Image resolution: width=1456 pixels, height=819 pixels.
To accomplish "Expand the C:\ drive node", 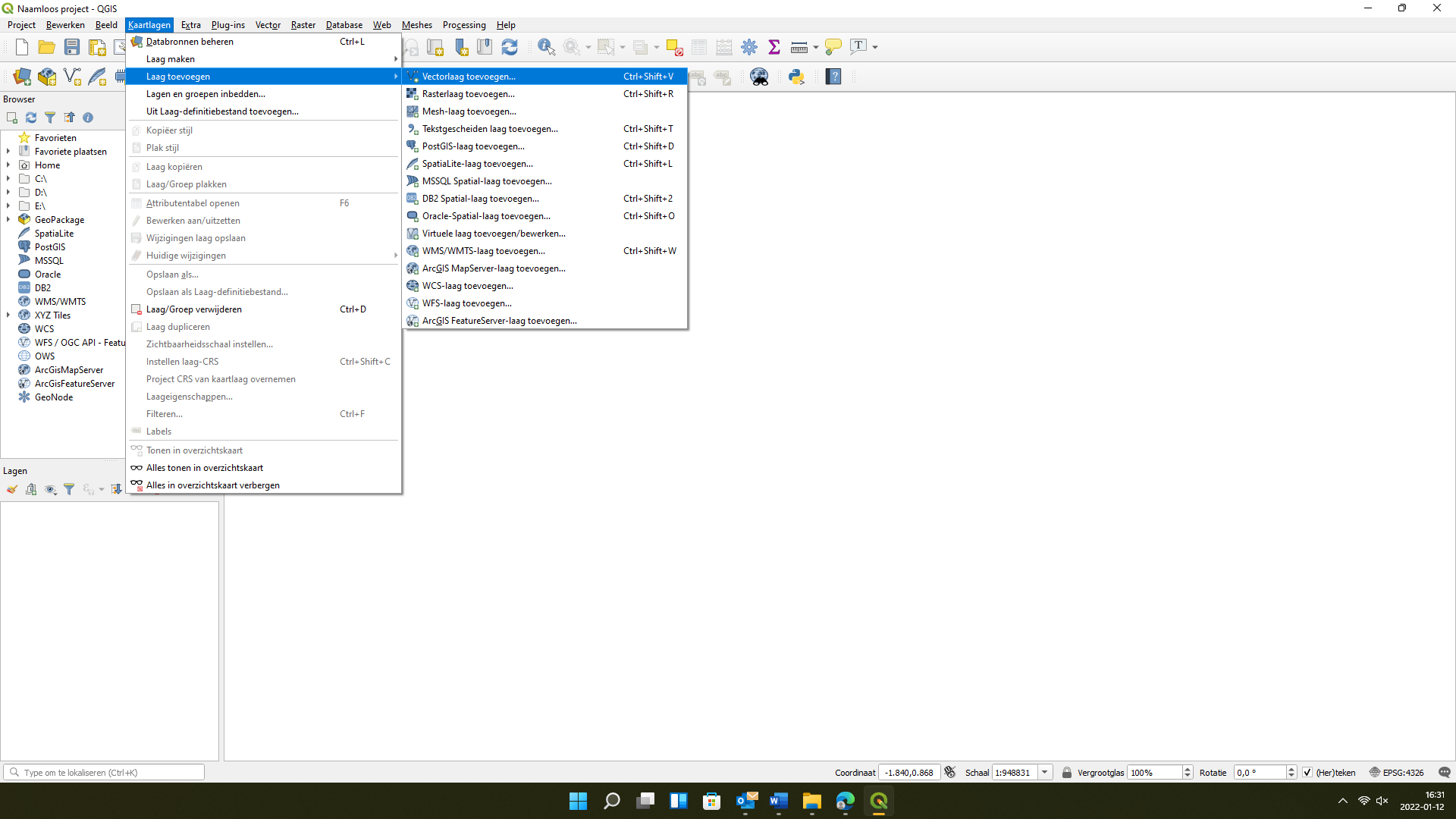I will click(8, 179).
